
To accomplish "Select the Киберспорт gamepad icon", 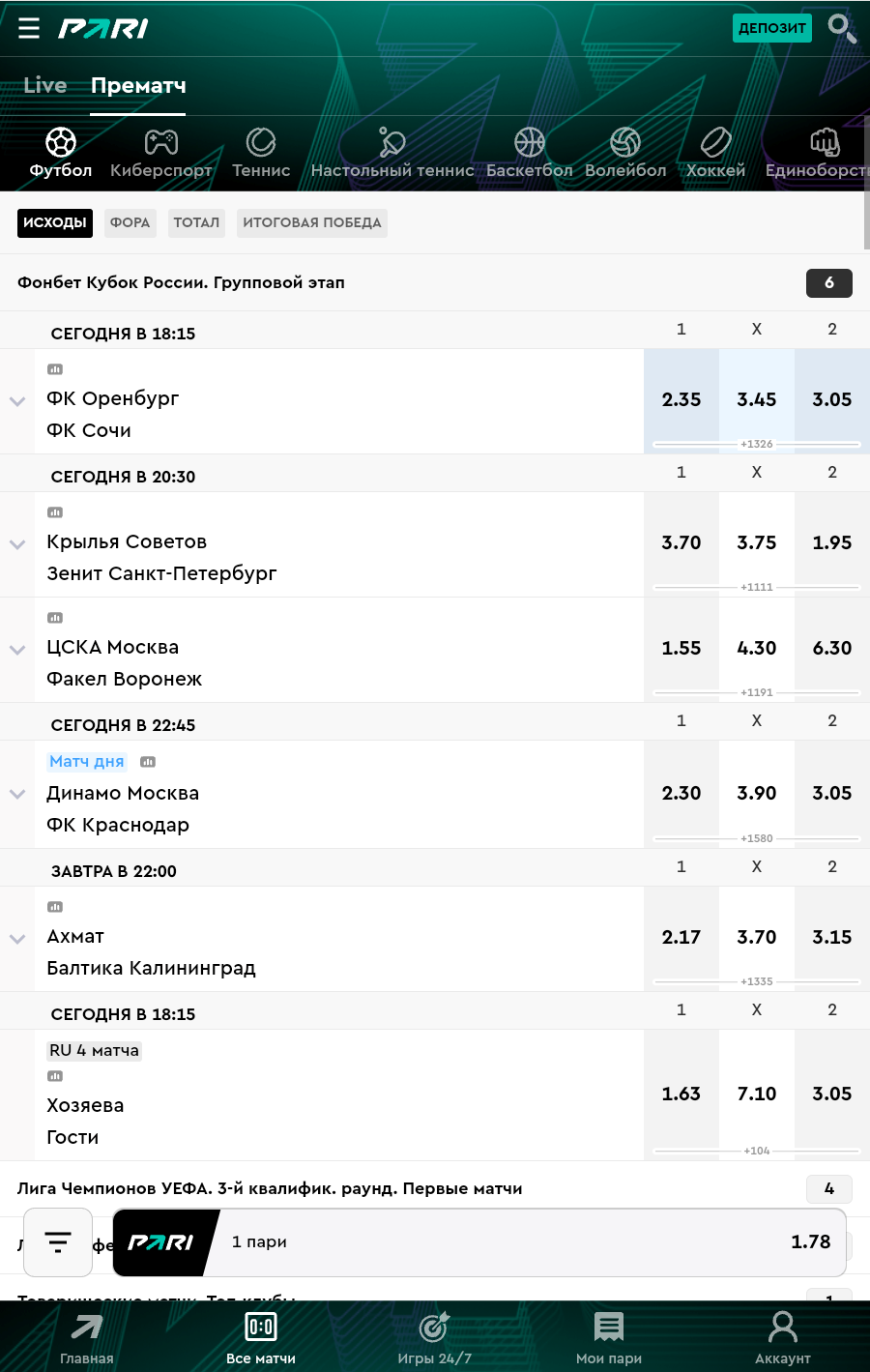I will click(160, 143).
